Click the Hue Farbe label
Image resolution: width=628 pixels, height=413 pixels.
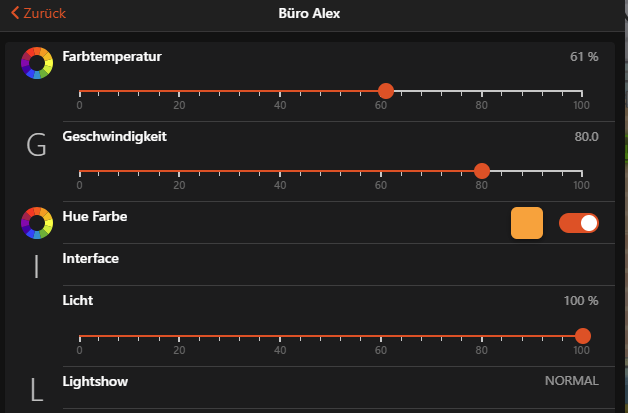coord(95,216)
